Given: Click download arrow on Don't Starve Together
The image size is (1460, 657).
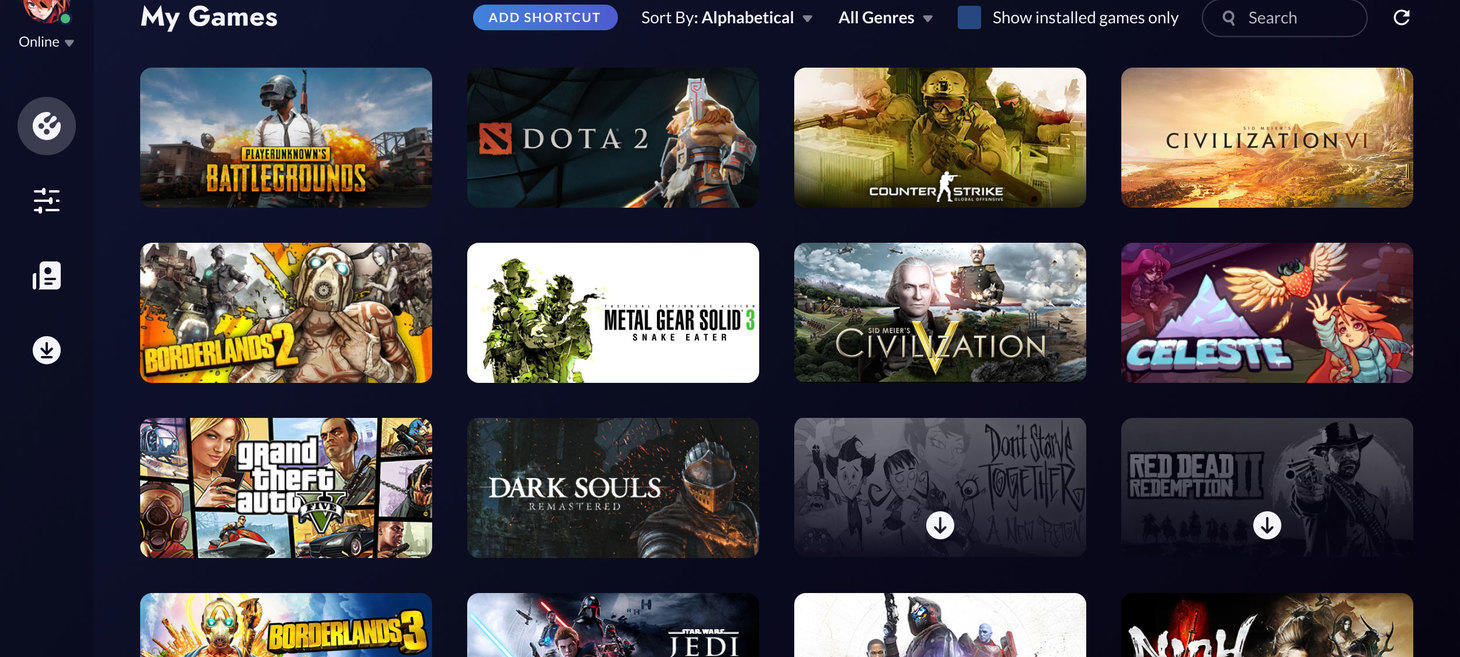Looking at the screenshot, I should point(940,525).
